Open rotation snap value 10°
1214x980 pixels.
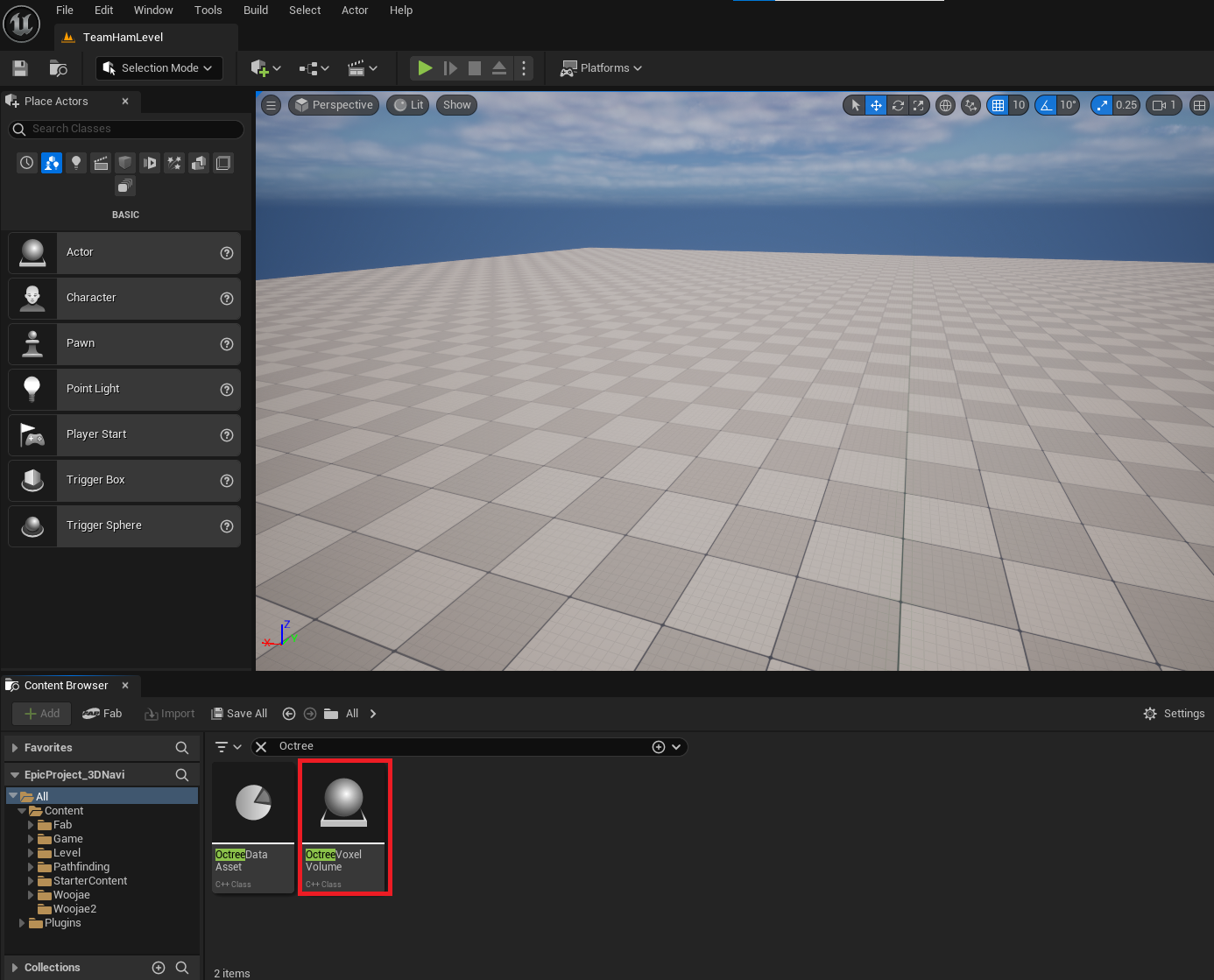(x=1068, y=105)
